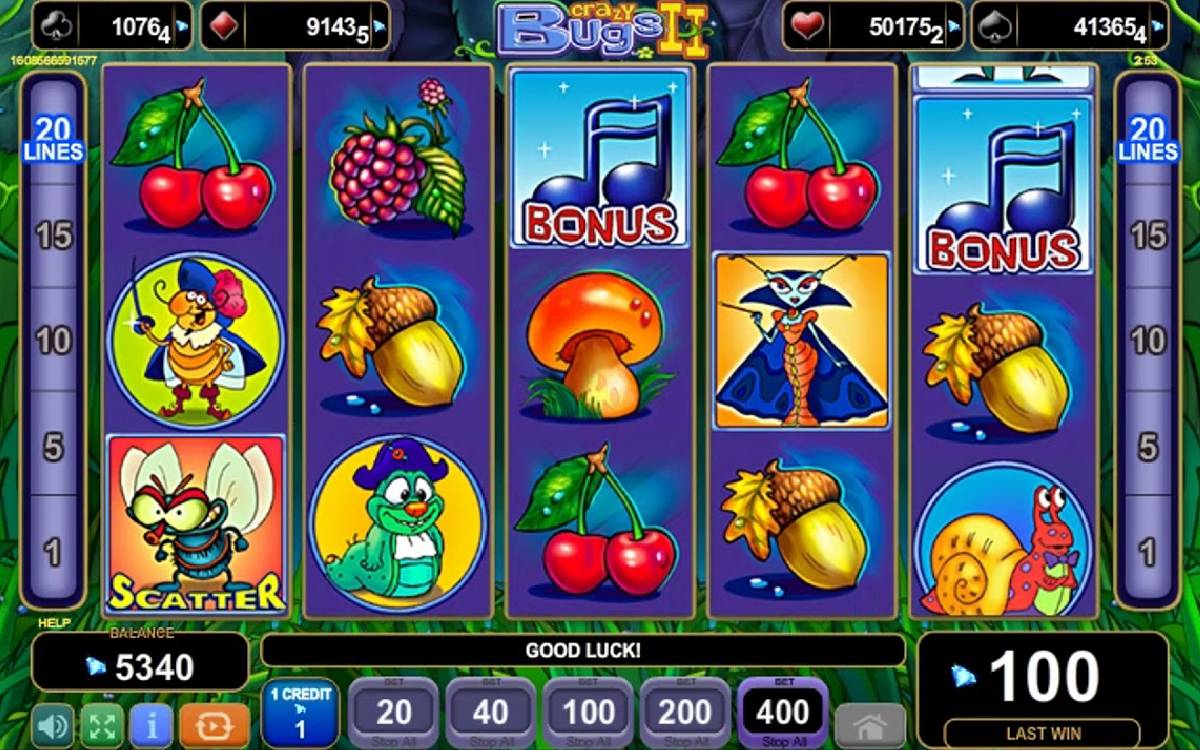Select the 200 bet option

click(x=684, y=713)
